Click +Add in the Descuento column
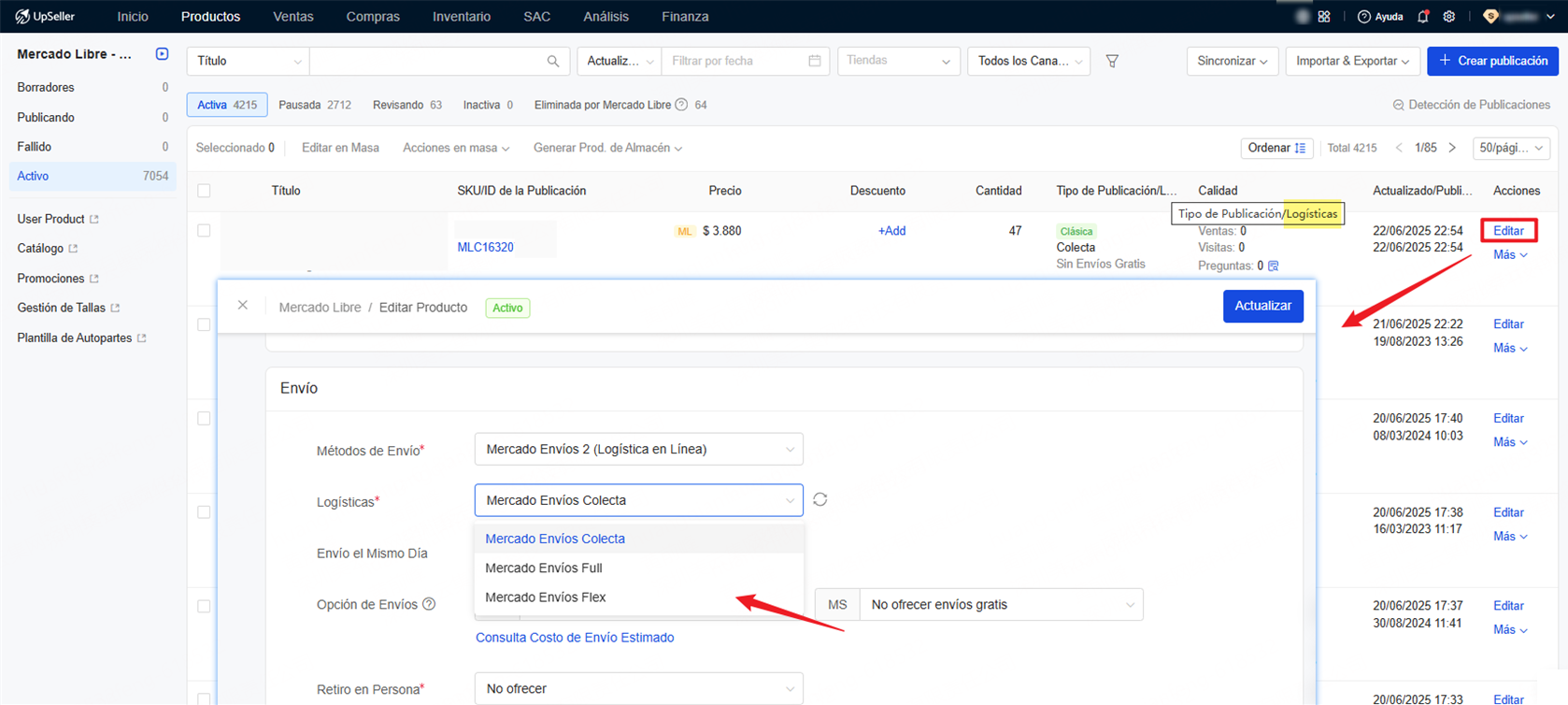1568x705 pixels. coord(891,231)
